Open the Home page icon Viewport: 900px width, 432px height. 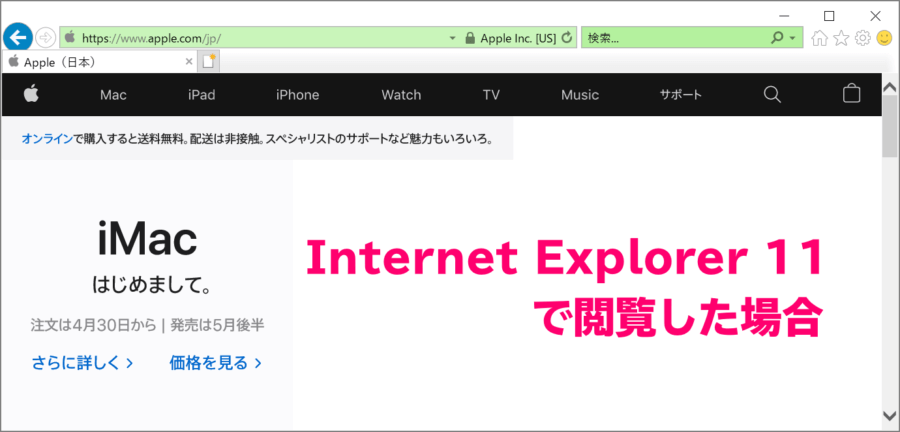[x=820, y=38]
